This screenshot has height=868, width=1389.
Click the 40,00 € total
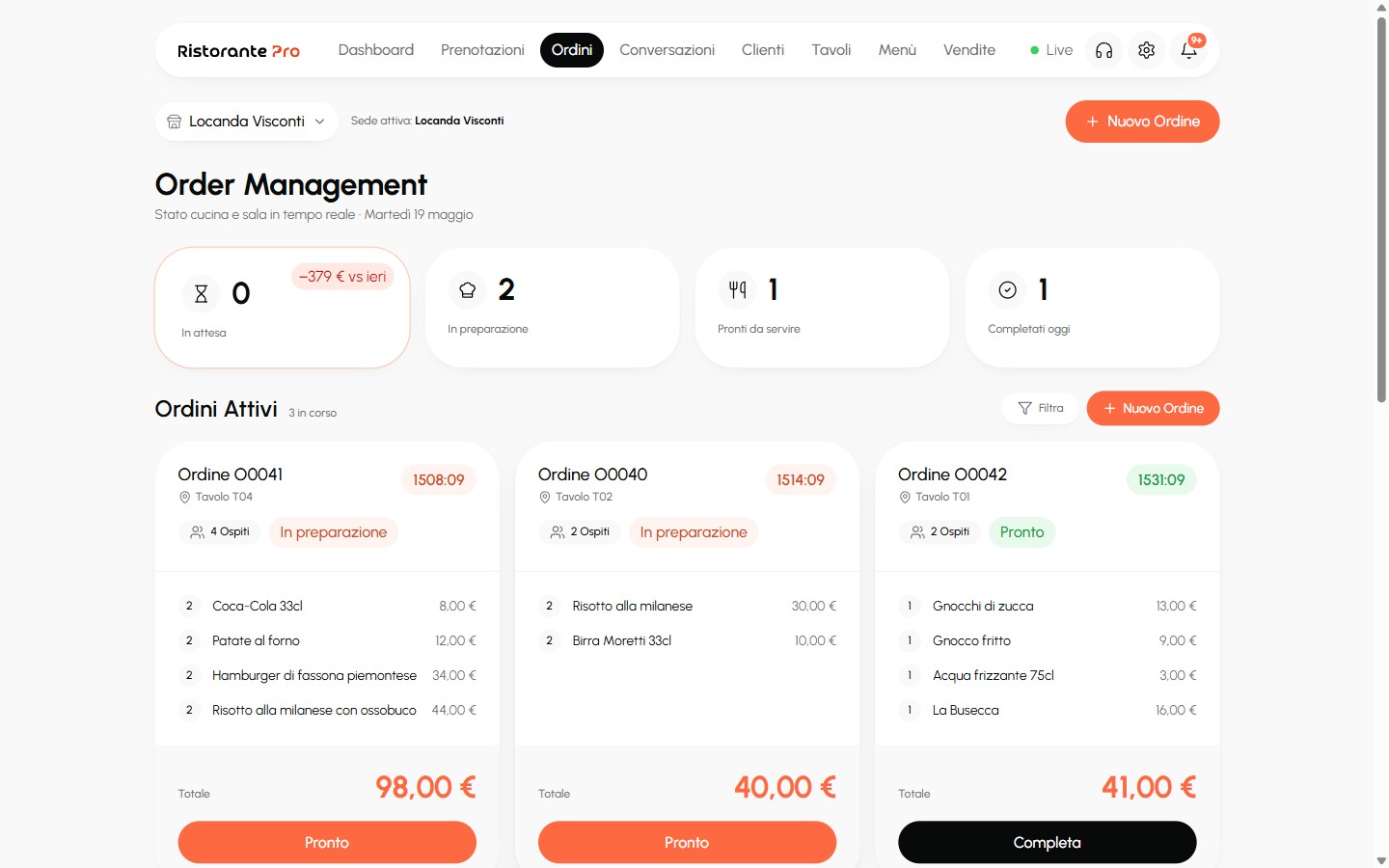pos(785,787)
